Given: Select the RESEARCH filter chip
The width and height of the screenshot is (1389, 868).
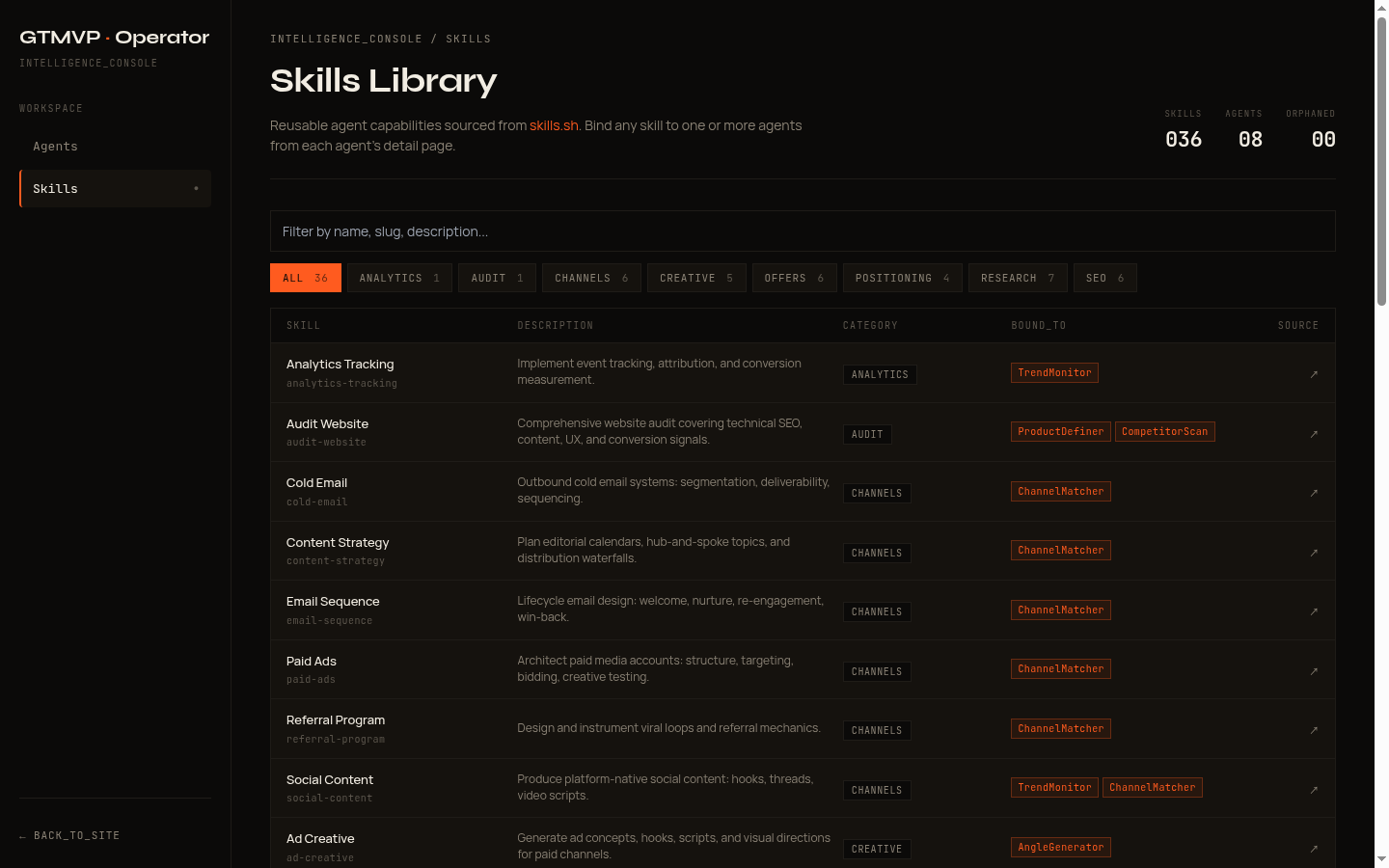Looking at the screenshot, I should point(1018,278).
